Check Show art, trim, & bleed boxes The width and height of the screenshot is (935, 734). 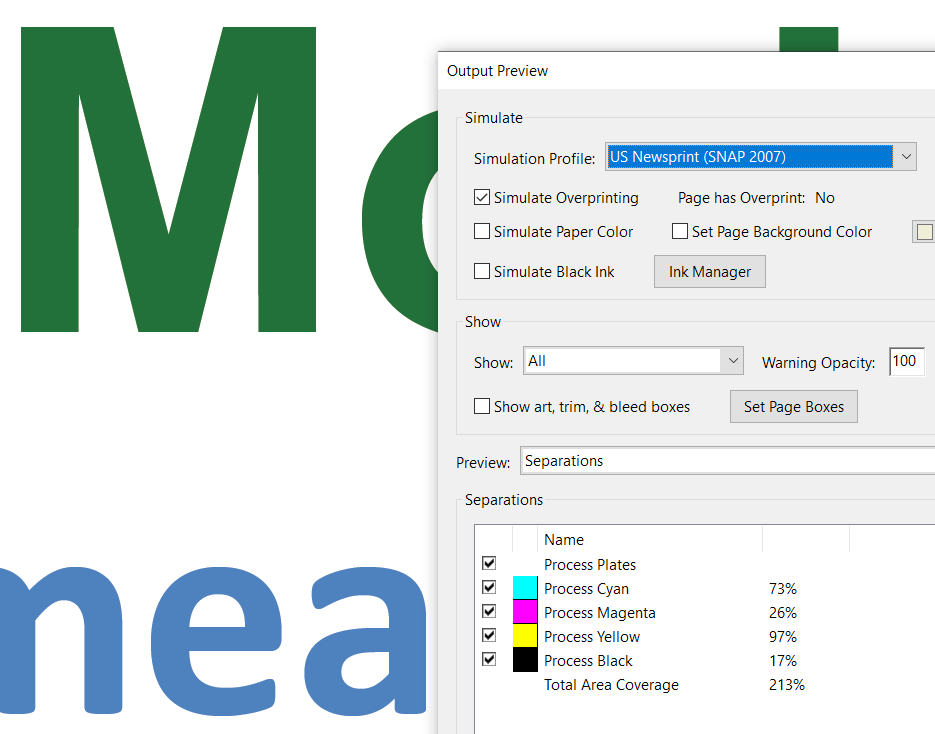tap(482, 407)
